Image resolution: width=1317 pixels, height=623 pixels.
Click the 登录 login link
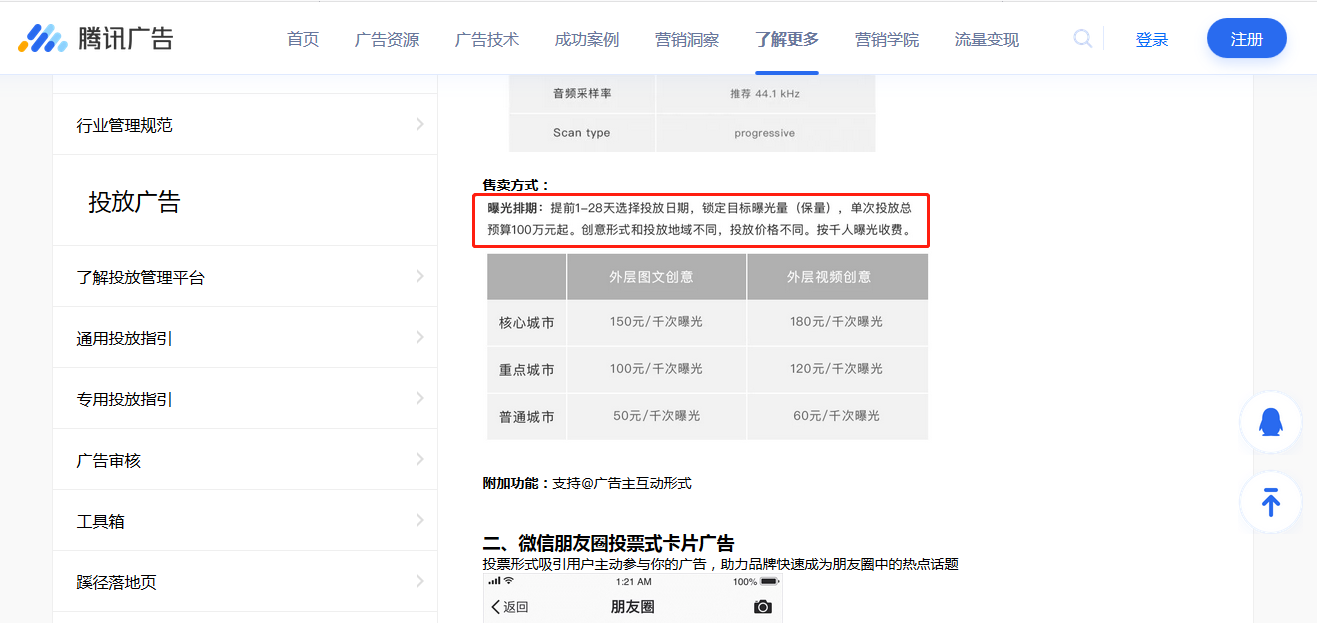pos(1152,39)
